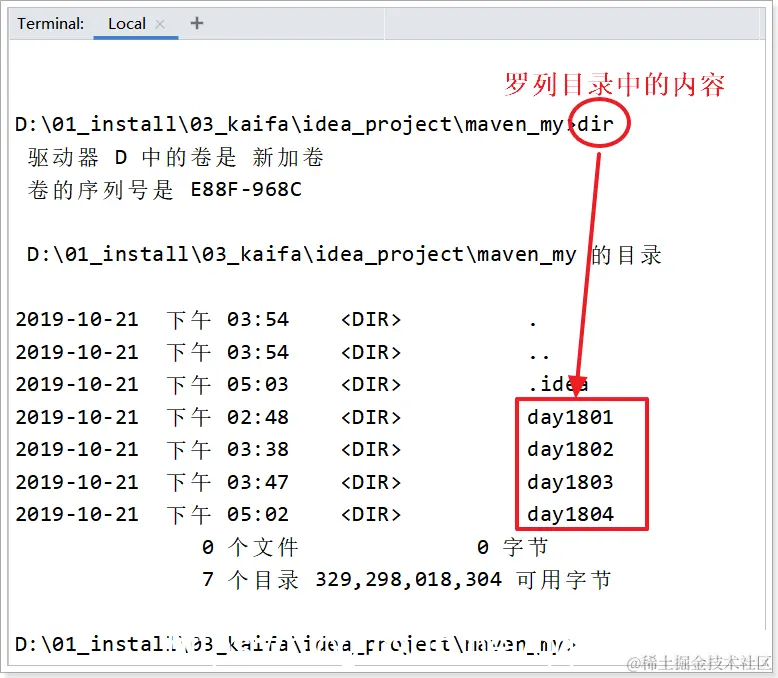778x678 pixels.
Task: Select the day1802 directory name
Action: [570, 450]
